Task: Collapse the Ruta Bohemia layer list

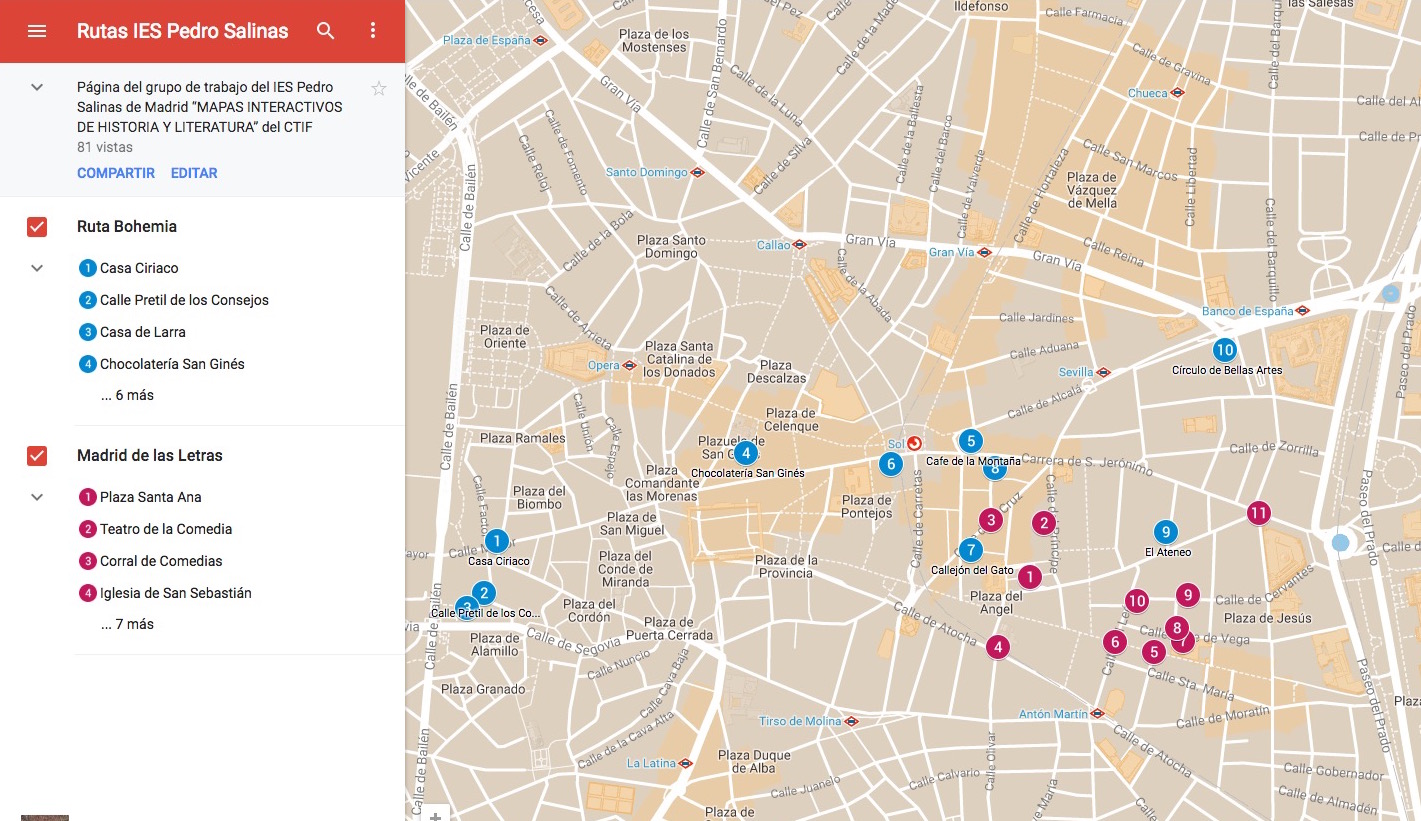Action: 37,268
